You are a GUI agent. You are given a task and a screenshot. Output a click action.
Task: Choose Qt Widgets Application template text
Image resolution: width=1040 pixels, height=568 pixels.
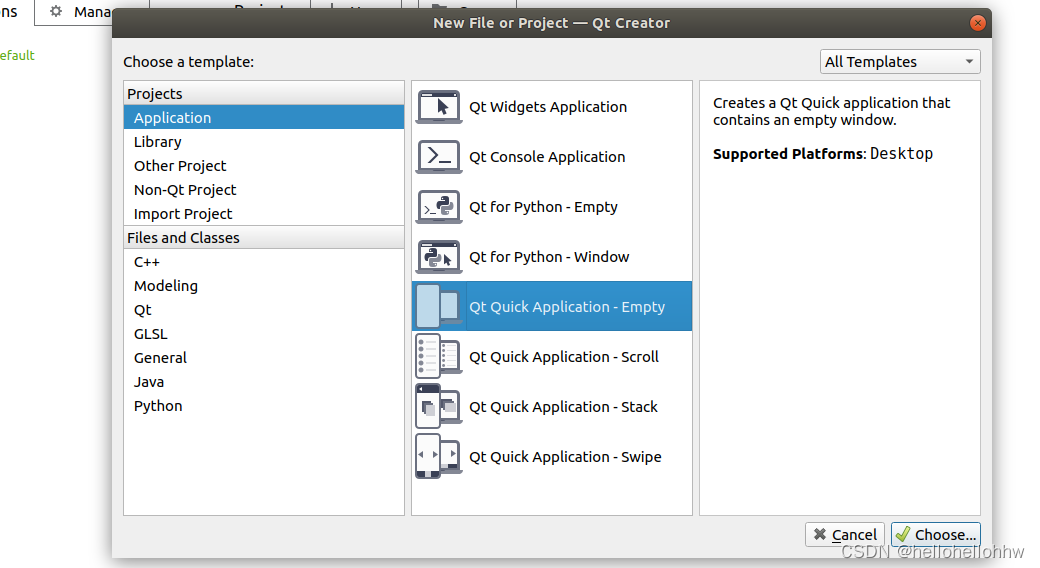548,107
